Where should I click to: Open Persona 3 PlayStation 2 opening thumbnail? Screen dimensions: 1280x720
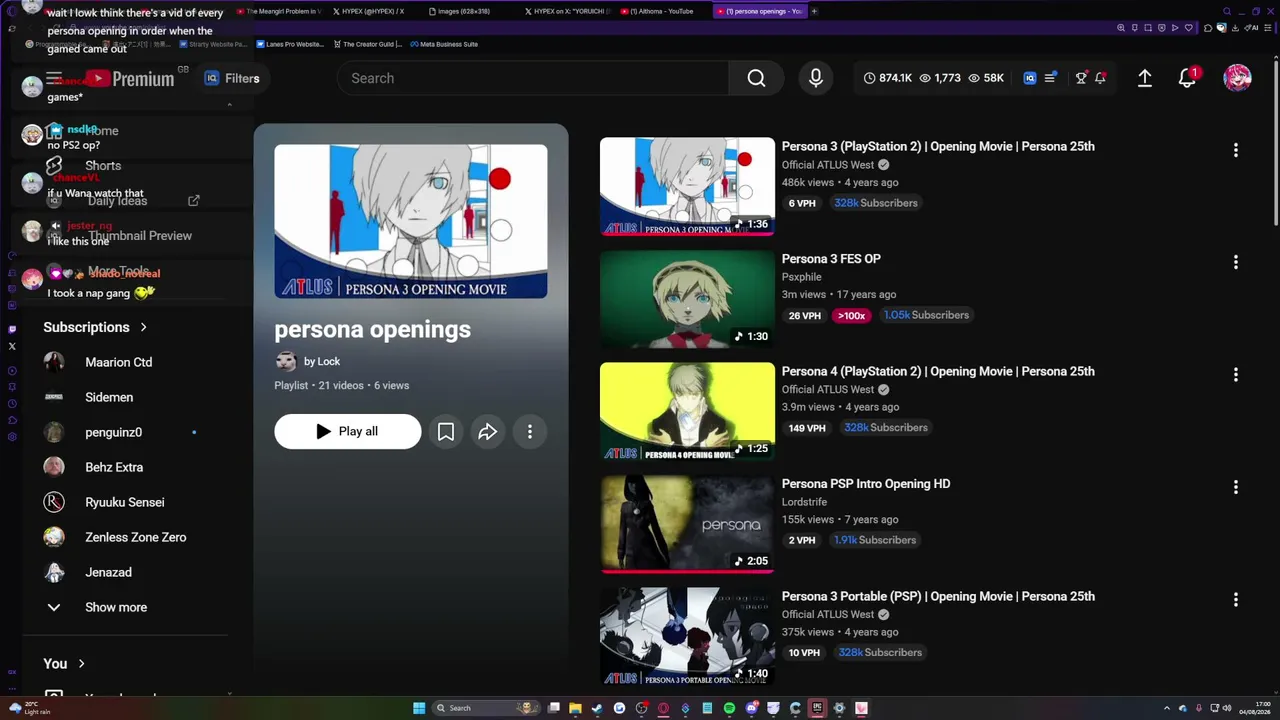tap(687, 186)
